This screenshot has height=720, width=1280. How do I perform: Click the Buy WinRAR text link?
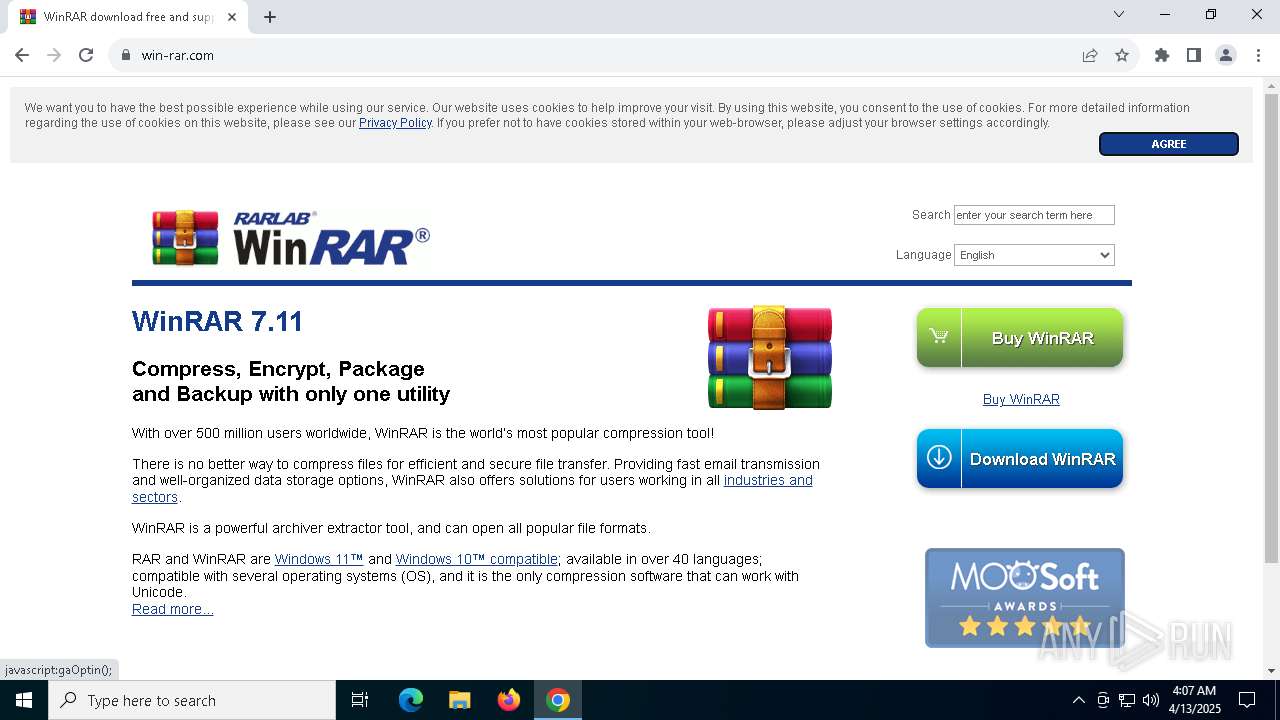1021,399
